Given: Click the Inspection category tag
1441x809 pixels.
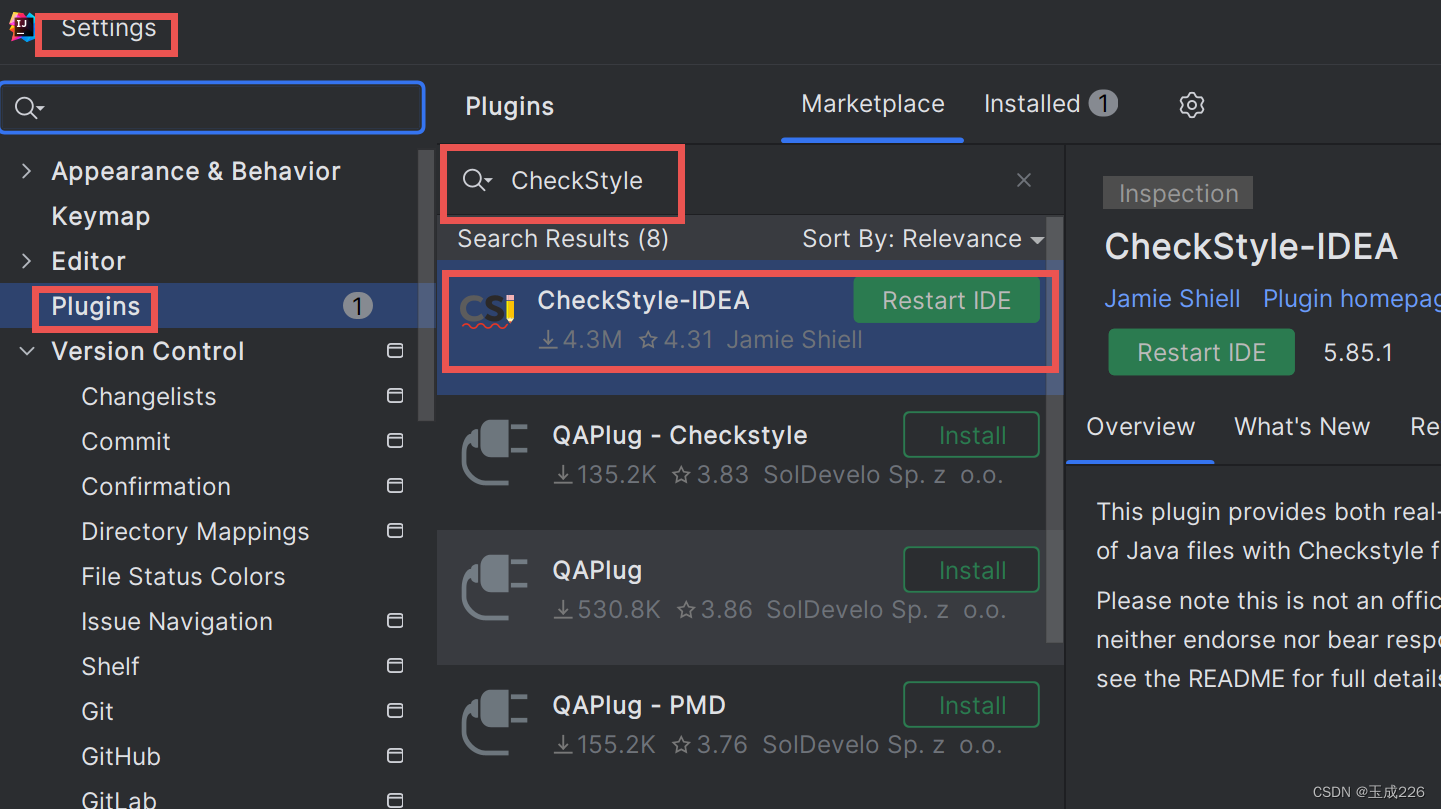Looking at the screenshot, I should 1178,193.
